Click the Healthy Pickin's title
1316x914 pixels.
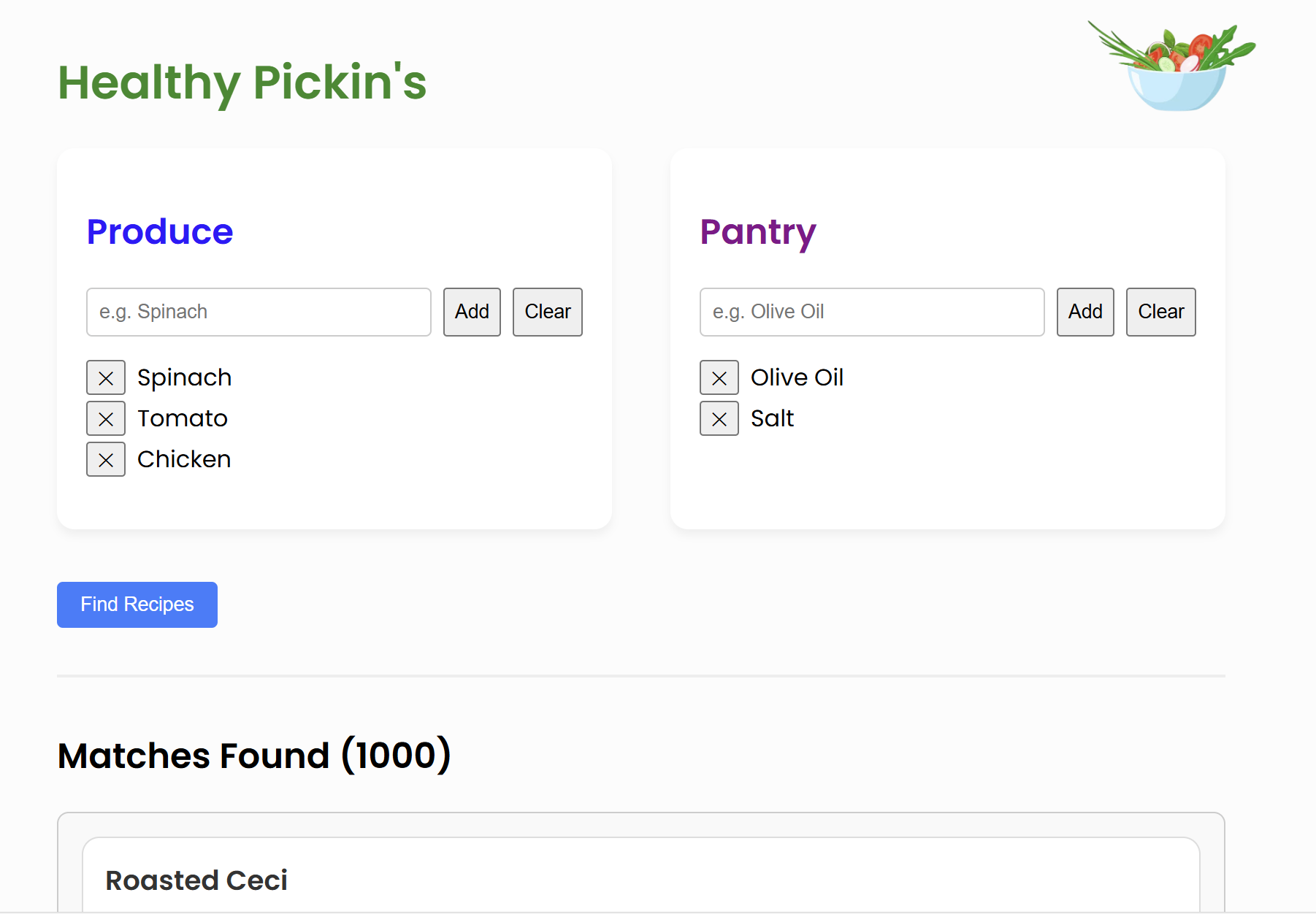click(242, 82)
